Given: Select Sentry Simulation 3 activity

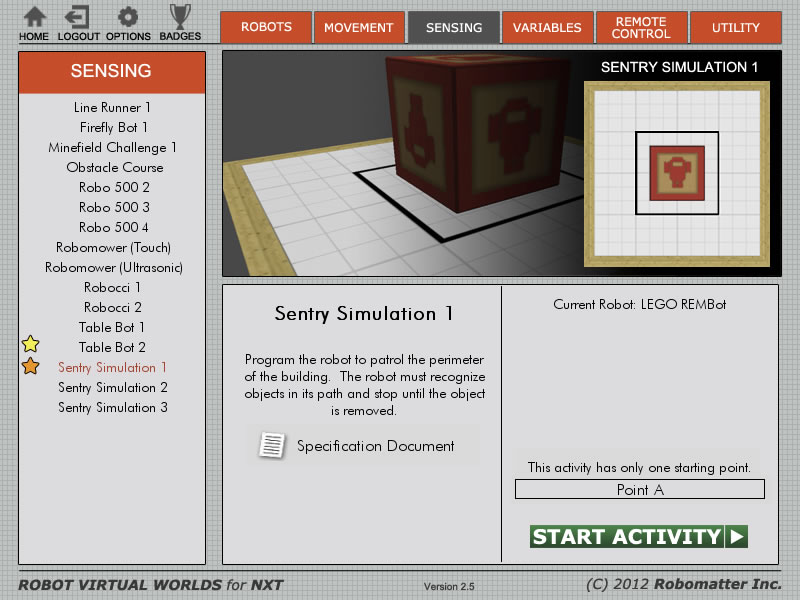Looking at the screenshot, I should [x=113, y=407].
